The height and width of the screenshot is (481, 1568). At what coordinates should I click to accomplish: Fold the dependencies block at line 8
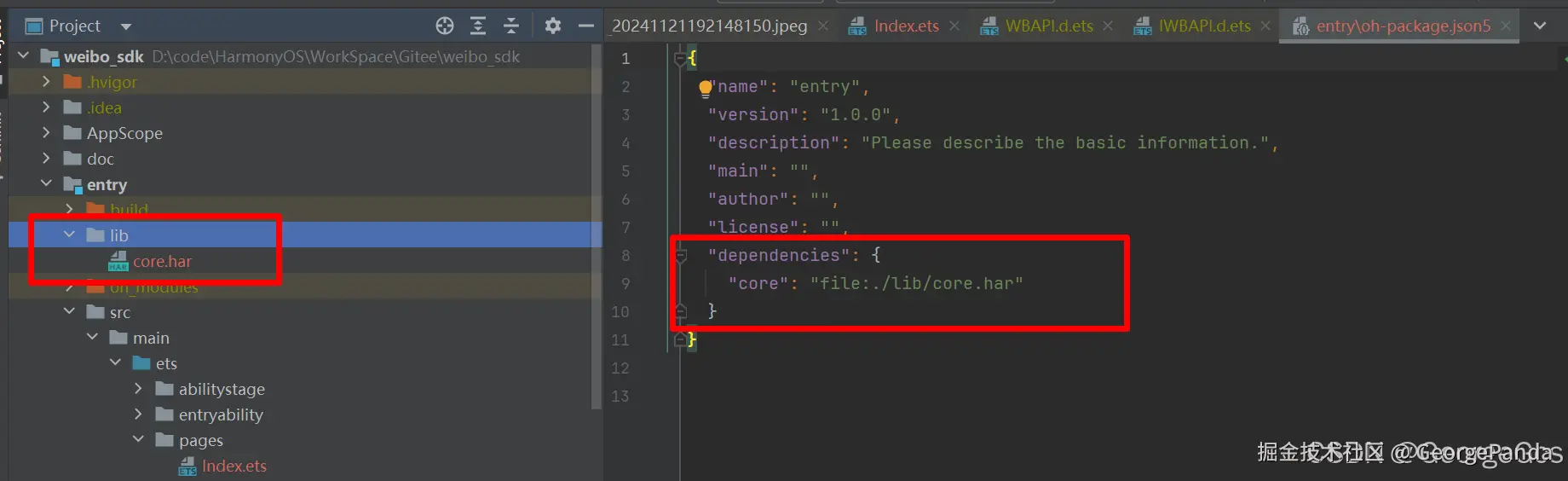tap(680, 255)
